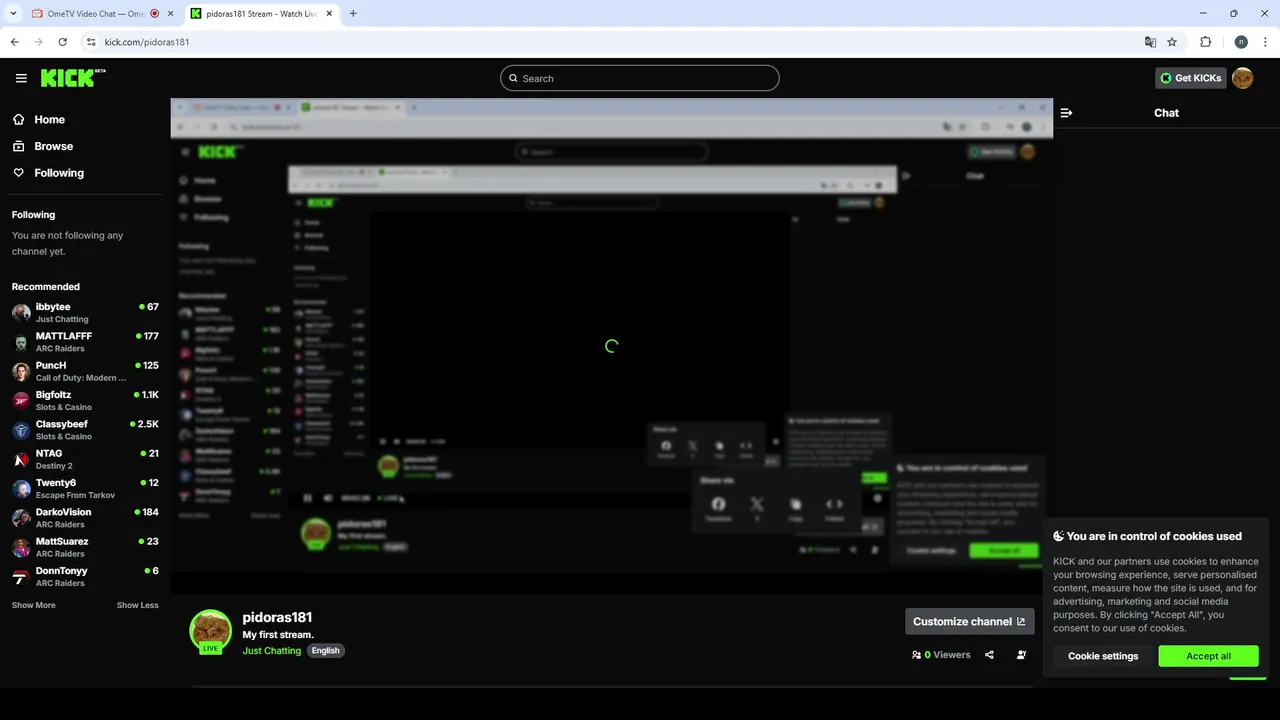Viewport: 1280px width, 720px height.
Task: Go back in browser
Action: (x=14, y=42)
